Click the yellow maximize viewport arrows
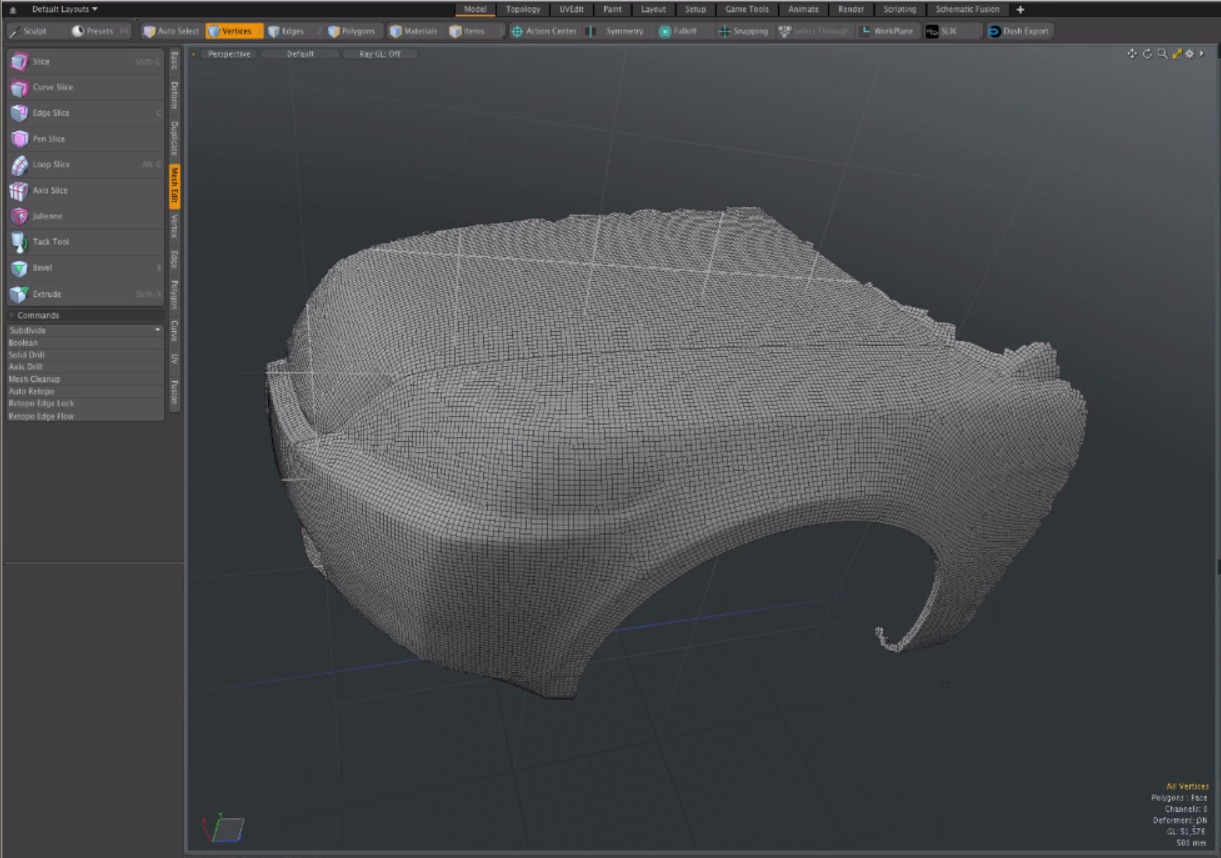 tap(1176, 54)
